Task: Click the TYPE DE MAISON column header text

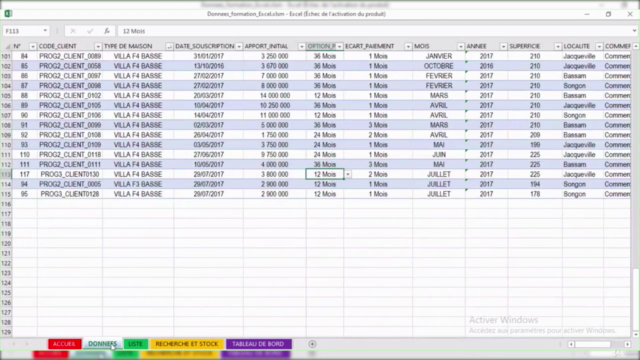Action: coord(128,47)
